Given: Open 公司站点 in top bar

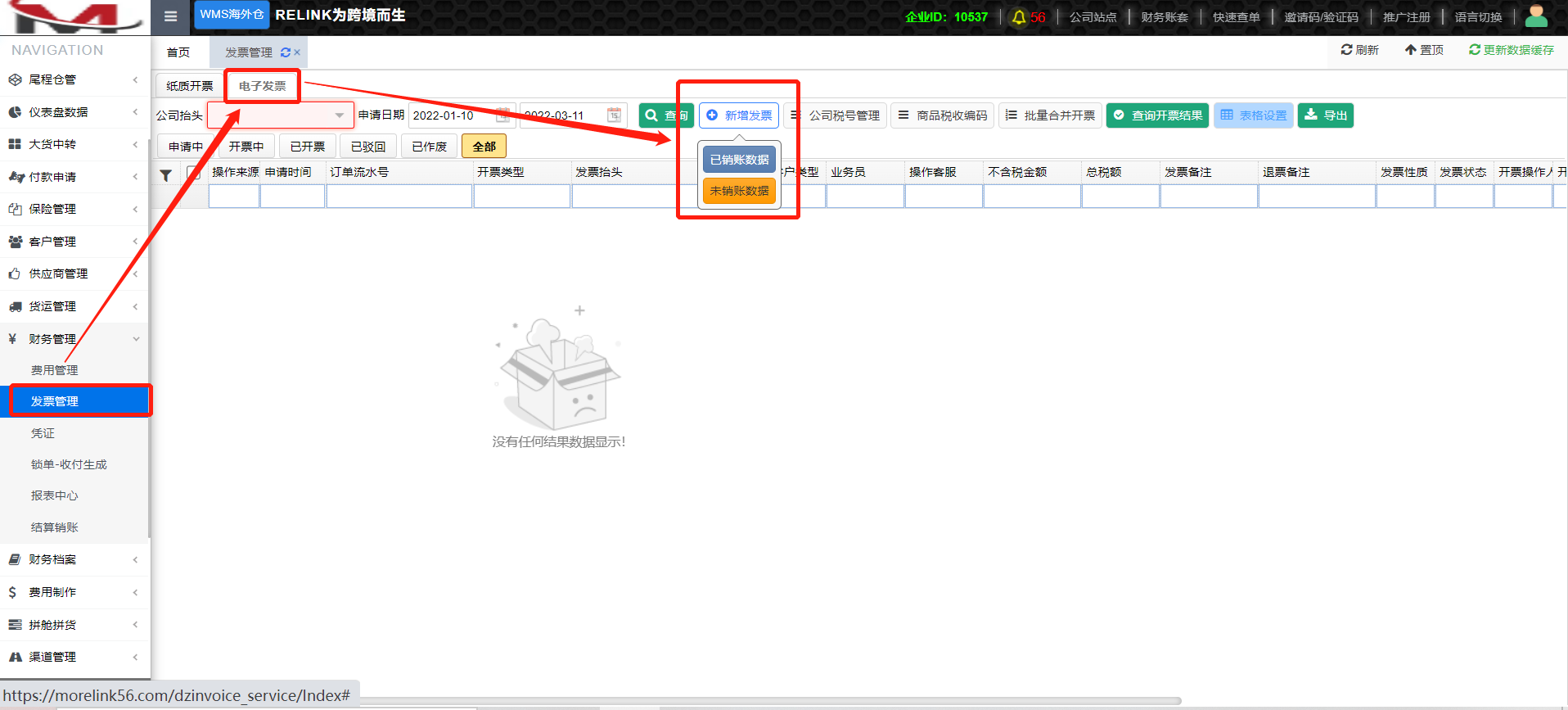Looking at the screenshot, I should pyautogui.click(x=1093, y=17).
